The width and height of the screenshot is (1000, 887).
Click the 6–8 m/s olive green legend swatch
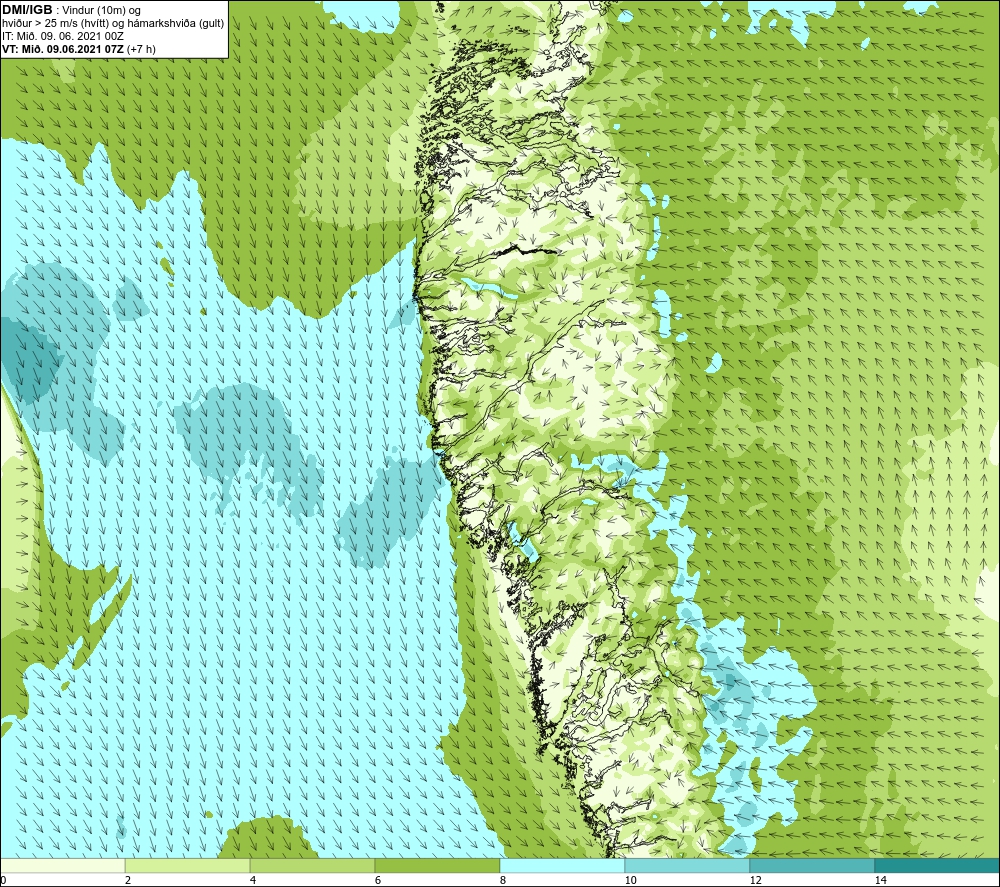[x=438, y=865]
